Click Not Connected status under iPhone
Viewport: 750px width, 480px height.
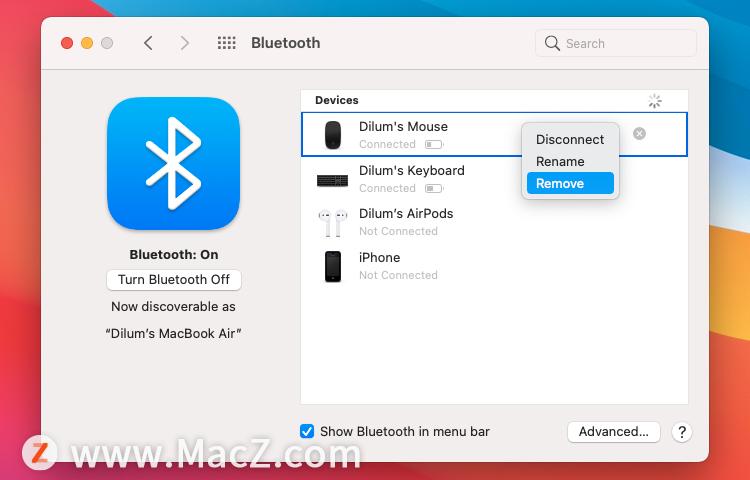(398, 275)
